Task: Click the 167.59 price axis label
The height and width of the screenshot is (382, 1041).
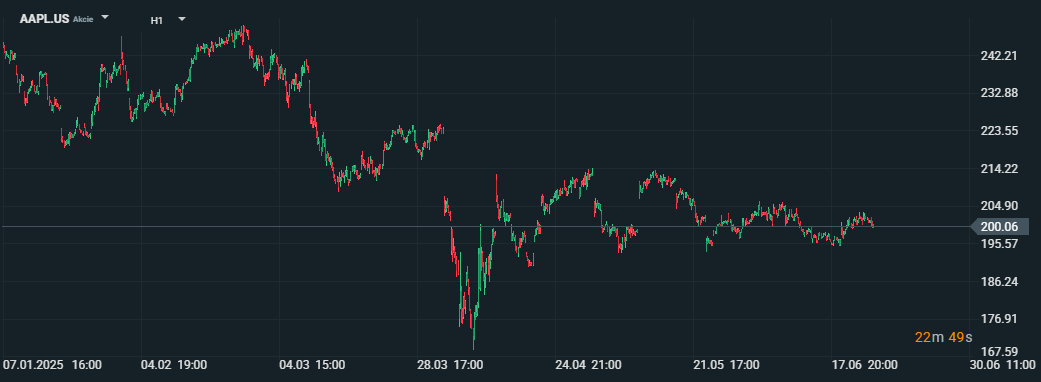Action: [999, 351]
